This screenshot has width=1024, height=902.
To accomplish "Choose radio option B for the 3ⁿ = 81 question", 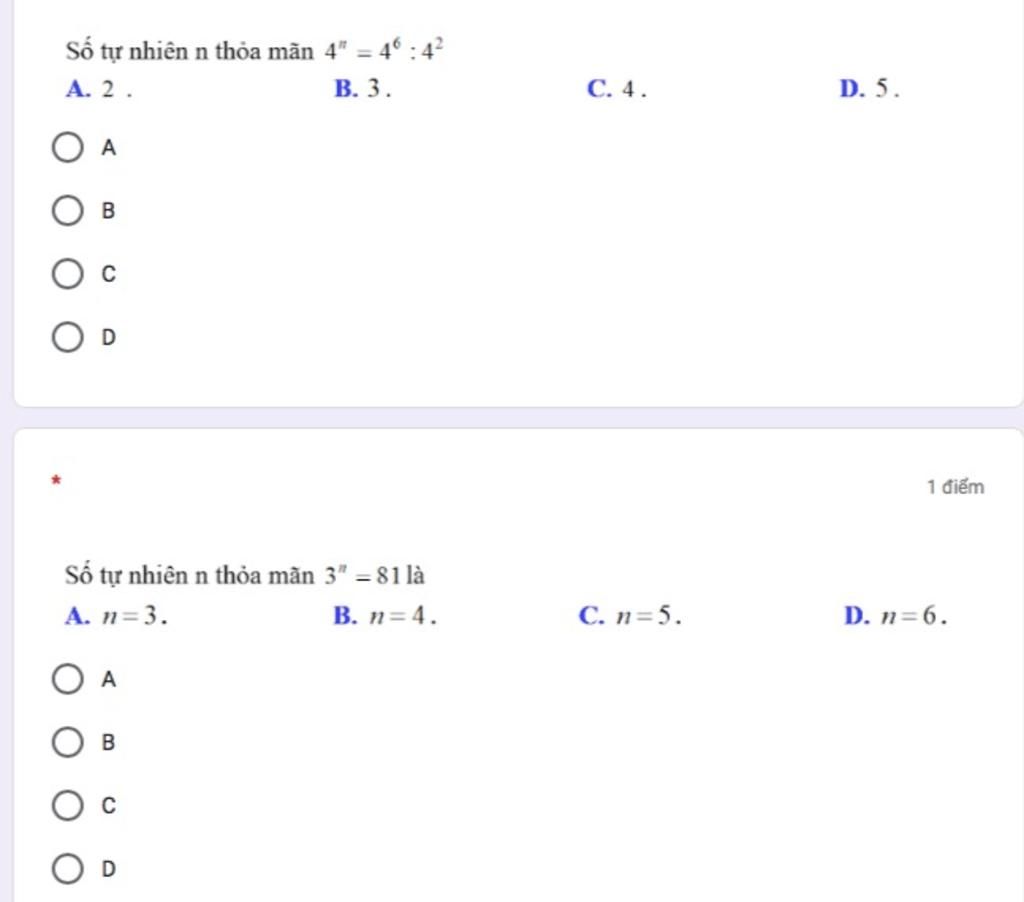I will point(67,742).
